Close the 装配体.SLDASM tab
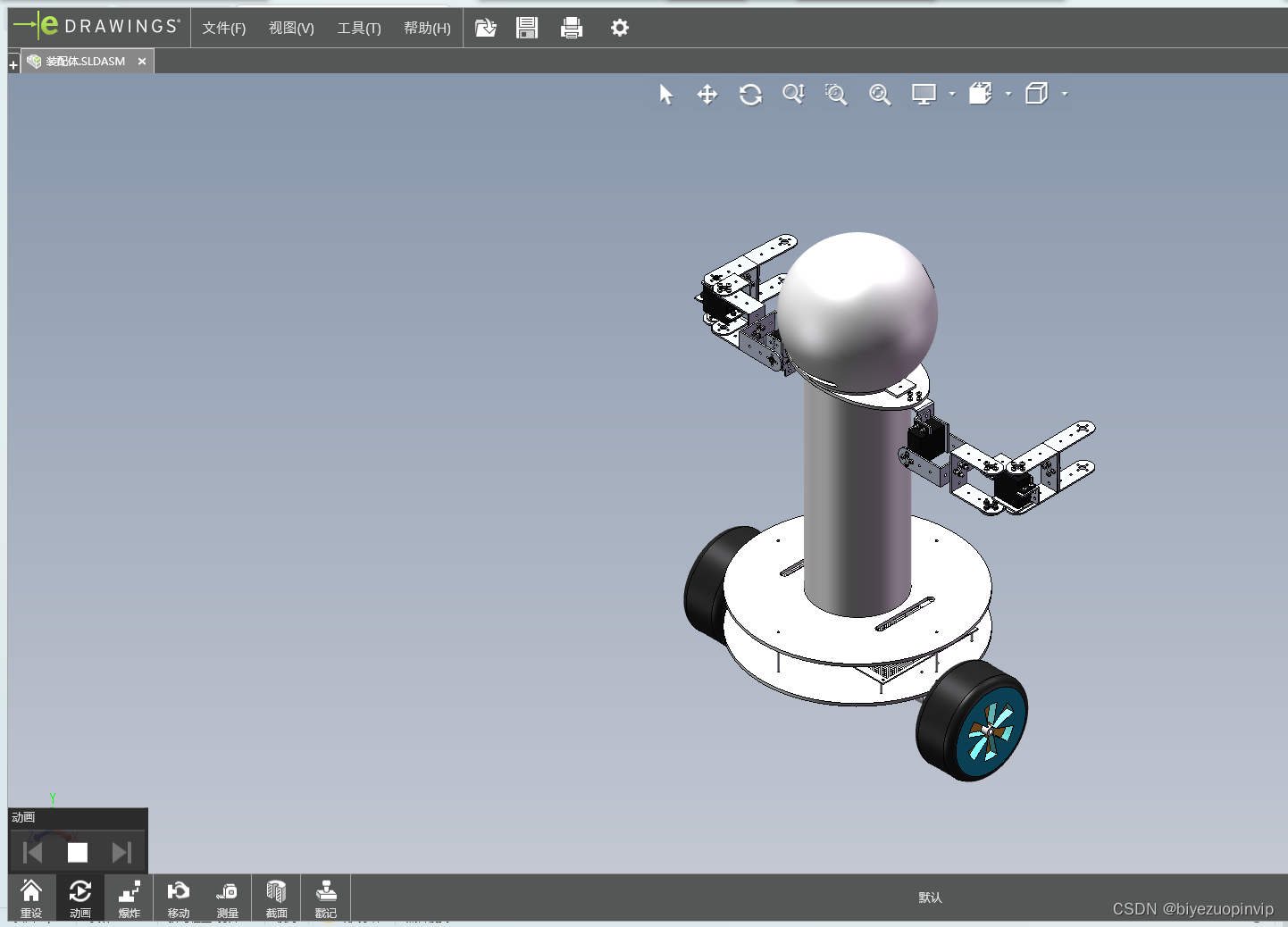This screenshot has height=927, width=1288. coord(142,62)
